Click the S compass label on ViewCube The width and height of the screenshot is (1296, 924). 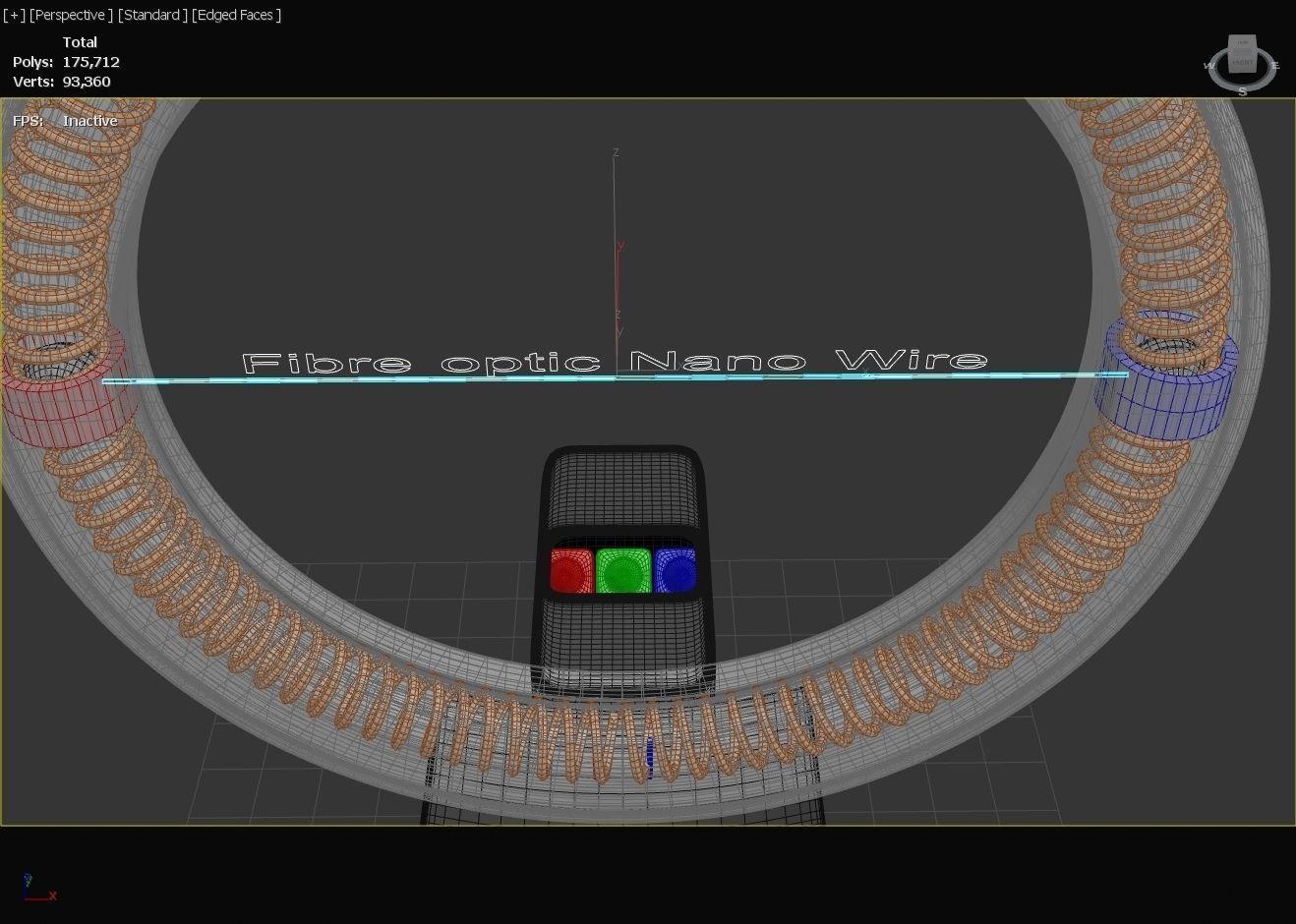tap(1243, 91)
